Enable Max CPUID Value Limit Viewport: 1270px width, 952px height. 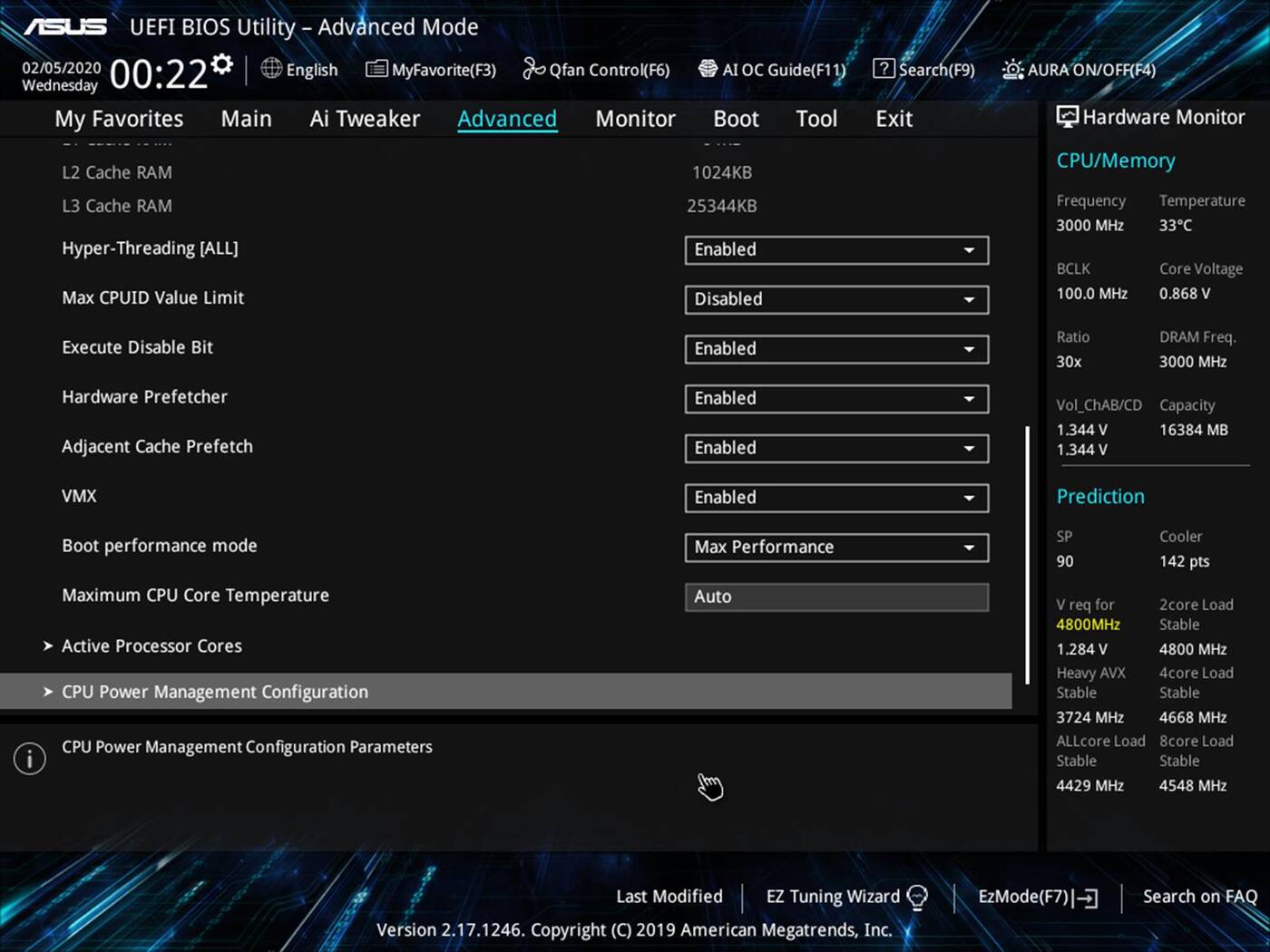click(x=835, y=299)
